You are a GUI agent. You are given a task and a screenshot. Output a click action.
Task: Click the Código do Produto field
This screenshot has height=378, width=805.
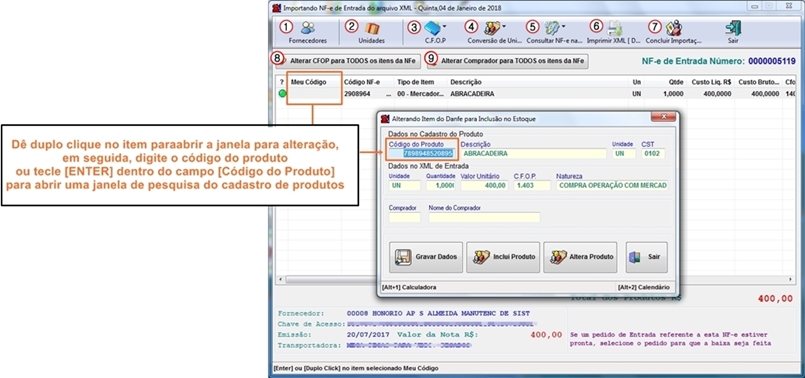[x=421, y=153]
